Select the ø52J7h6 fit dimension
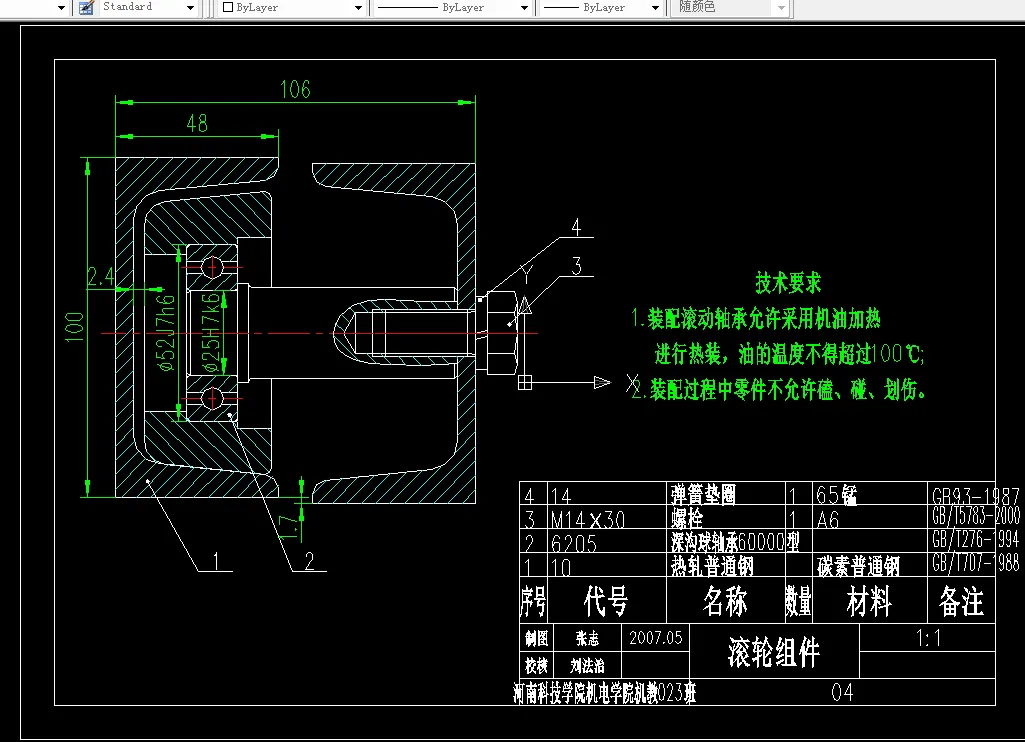This screenshot has height=742, width=1025. (x=167, y=333)
